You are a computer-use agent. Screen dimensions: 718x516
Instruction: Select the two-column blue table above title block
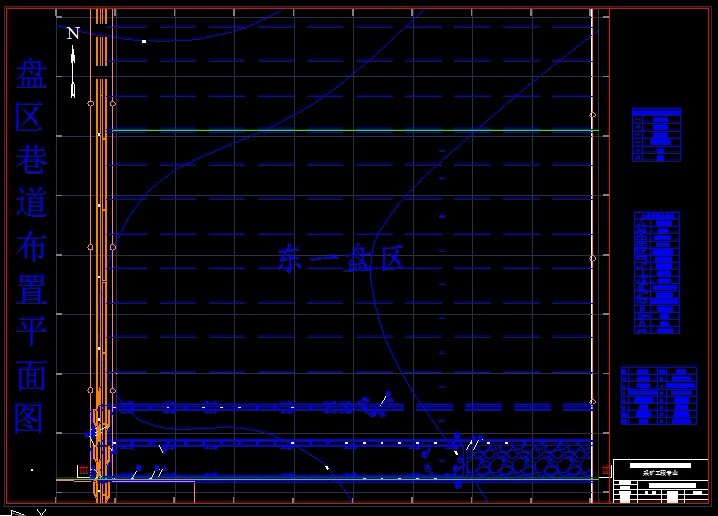(658, 396)
